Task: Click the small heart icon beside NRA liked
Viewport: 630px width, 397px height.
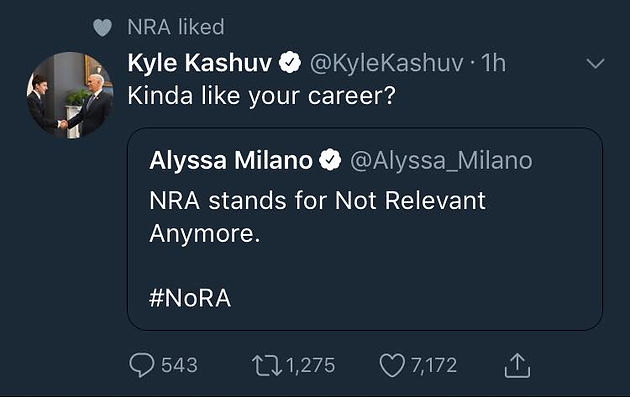Action: pyautogui.click(x=102, y=28)
